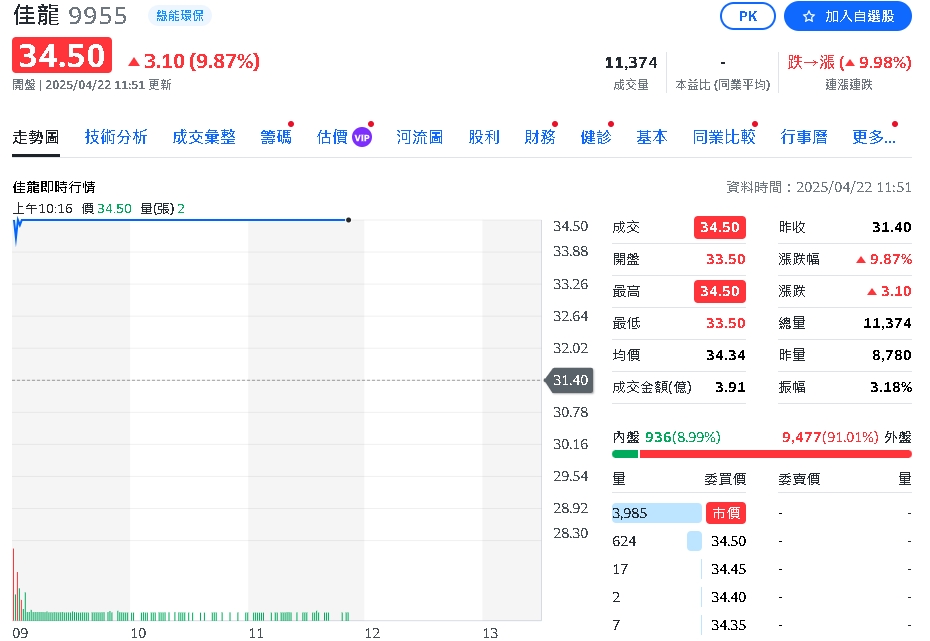Open the 綠能環保 category tag

(179, 16)
